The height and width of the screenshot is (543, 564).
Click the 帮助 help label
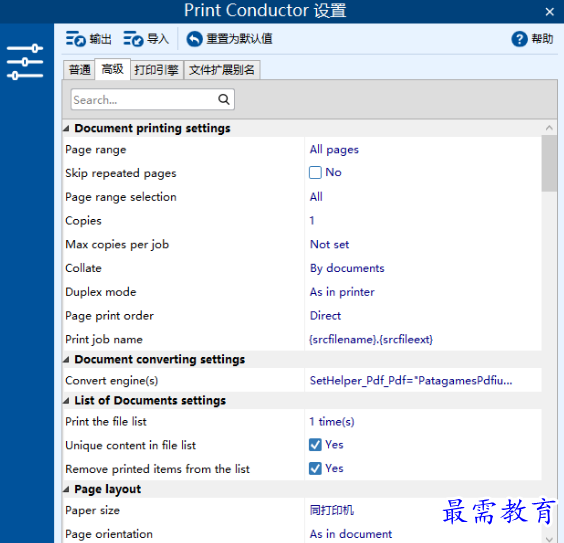point(542,39)
